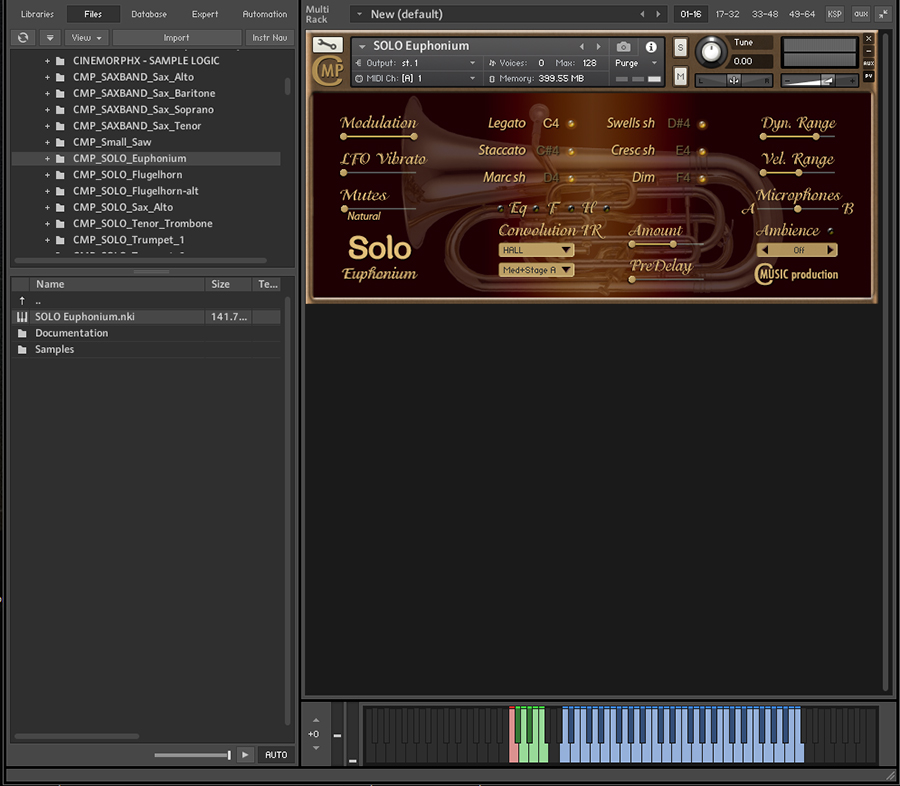
Task: Switch to the Libraries tab
Action: (37, 14)
